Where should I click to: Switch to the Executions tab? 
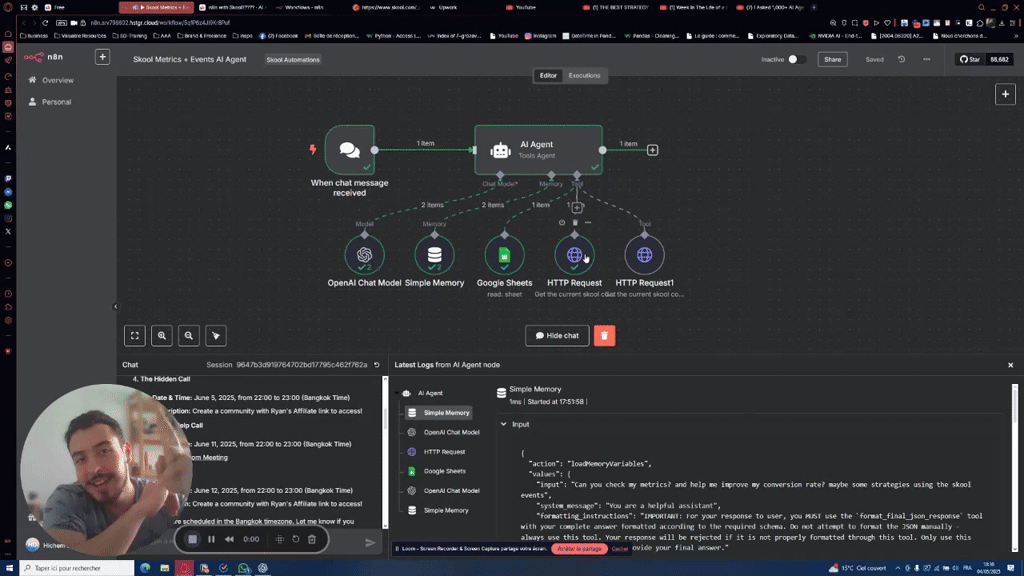(584, 76)
